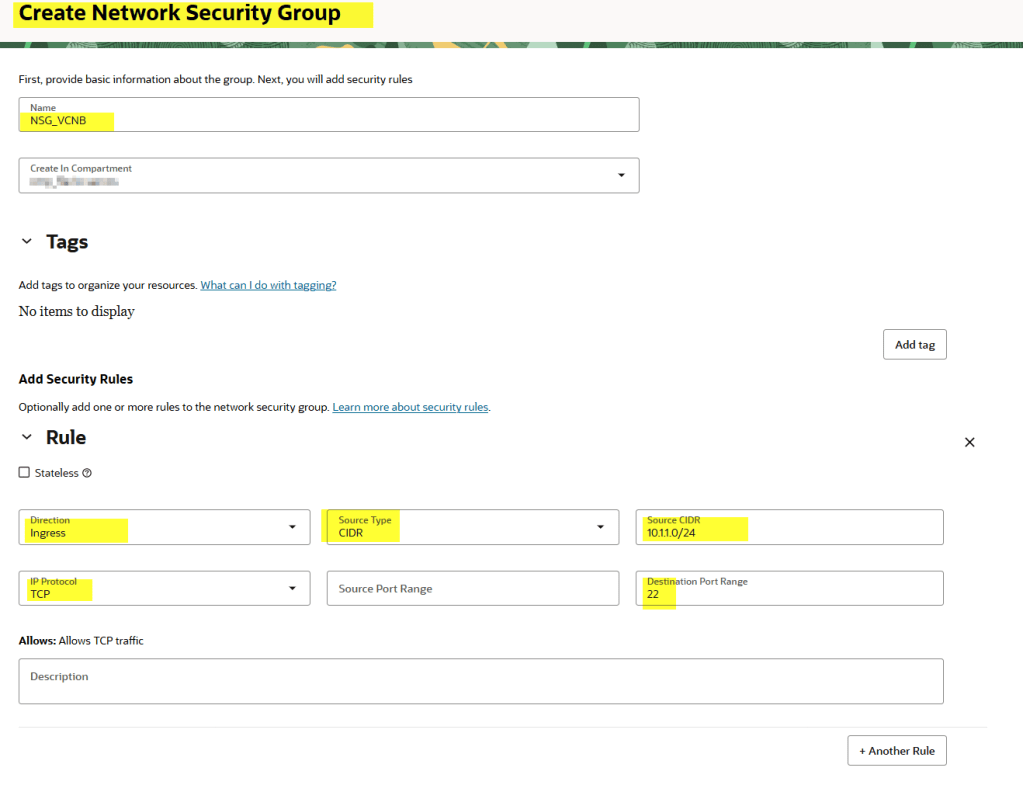This screenshot has height=792, width=1023.
Task: Open 'Learn more about security rules' link
Action: [410, 407]
